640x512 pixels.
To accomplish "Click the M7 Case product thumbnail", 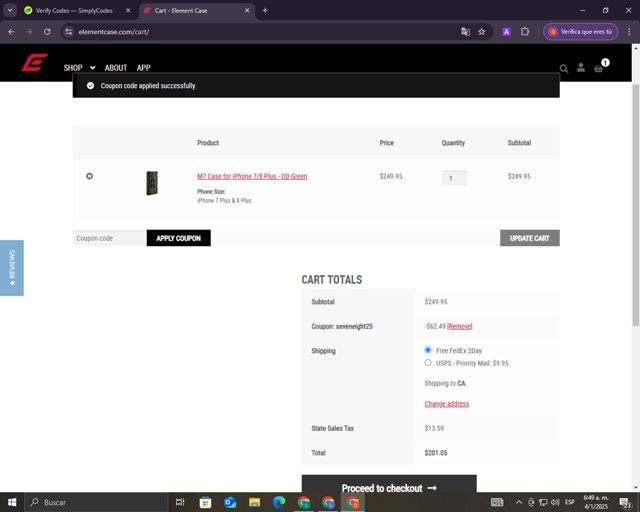I will (x=152, y=183).
